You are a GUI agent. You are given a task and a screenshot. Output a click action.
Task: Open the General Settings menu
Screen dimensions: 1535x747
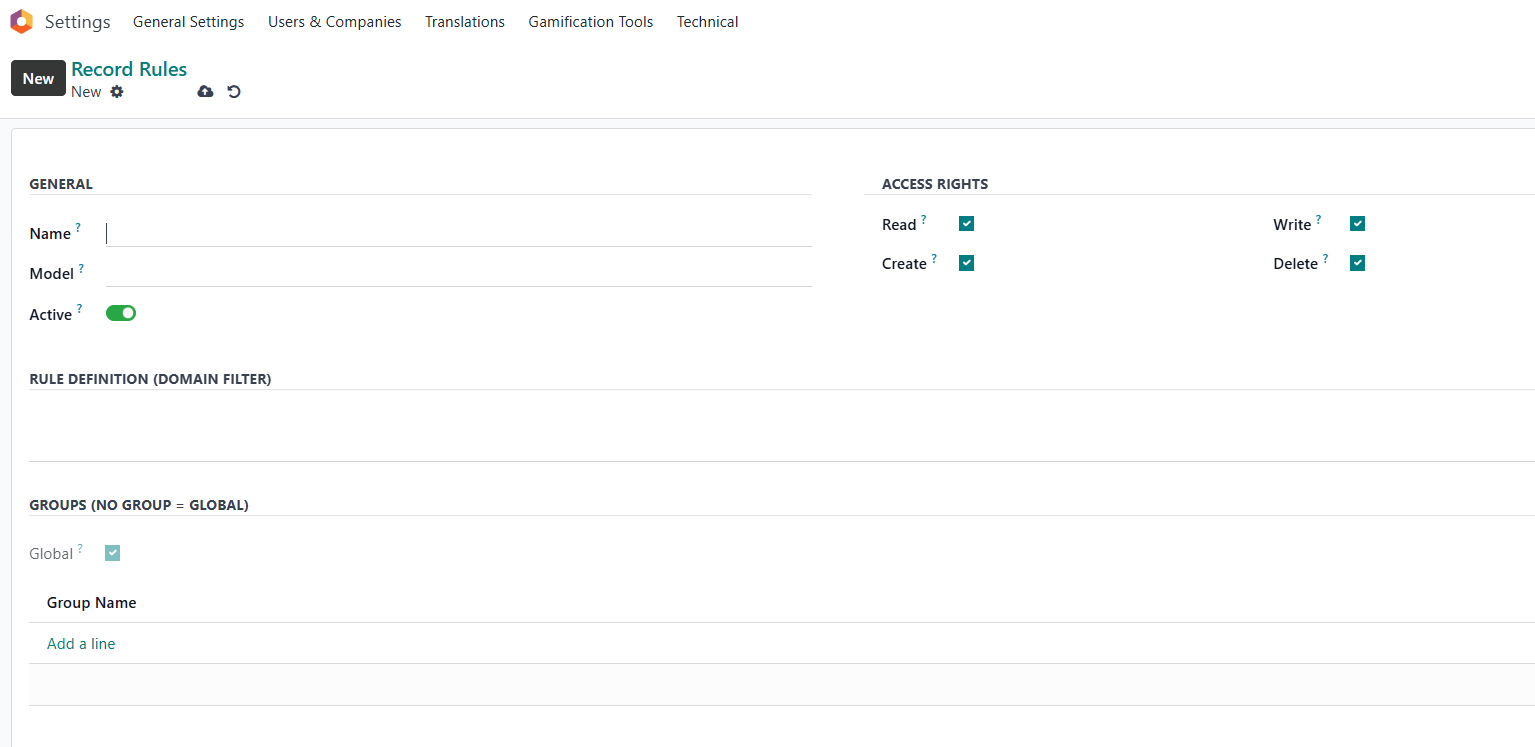(x=188, y=22)
